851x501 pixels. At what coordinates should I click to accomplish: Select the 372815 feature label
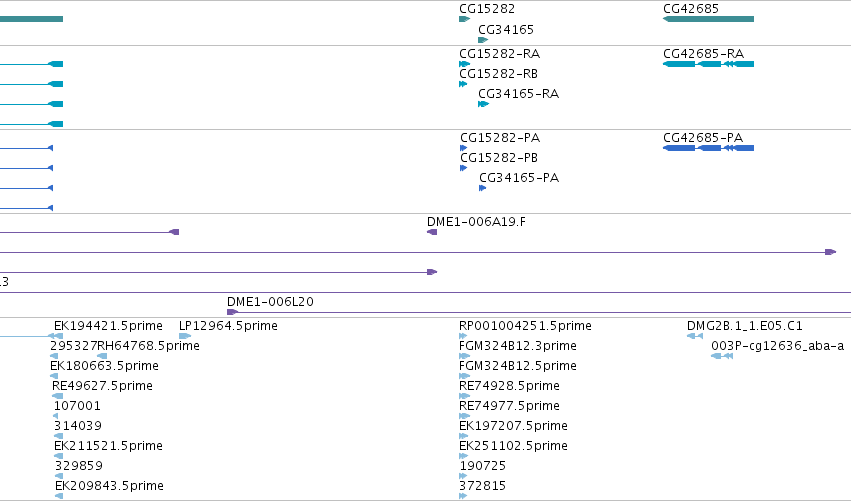click(x=482, y=486)
